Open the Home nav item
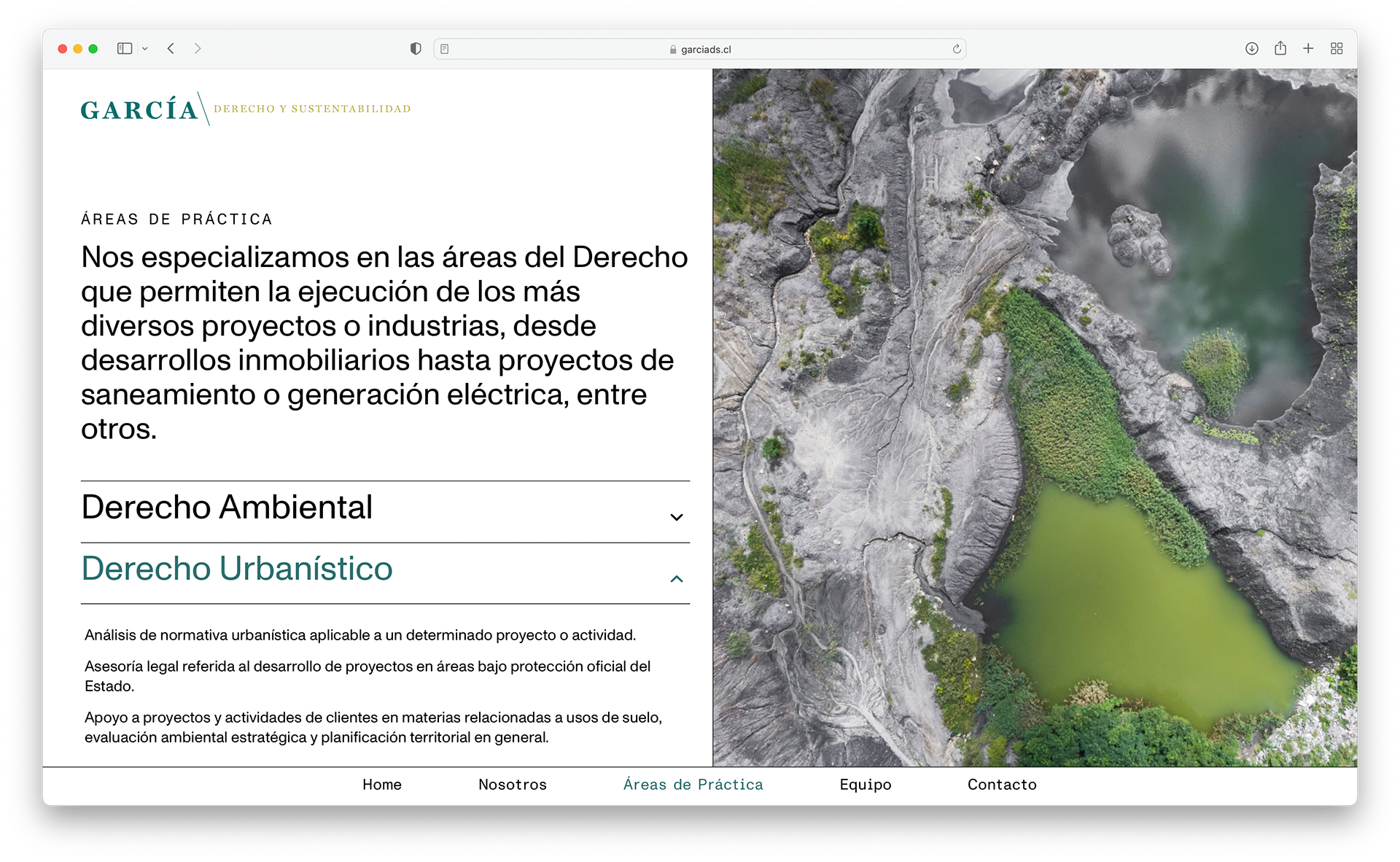Screen dimensions: 1400x862 click(x=382, y=785)
